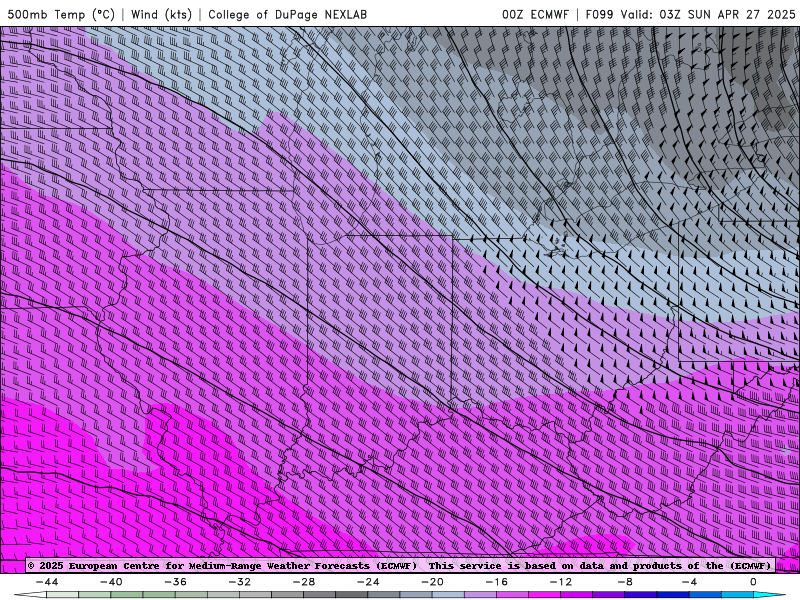Screen dimensions: 800x600
Task: Click the -28 label on the temperature scale
Action: tap(304, 582)
